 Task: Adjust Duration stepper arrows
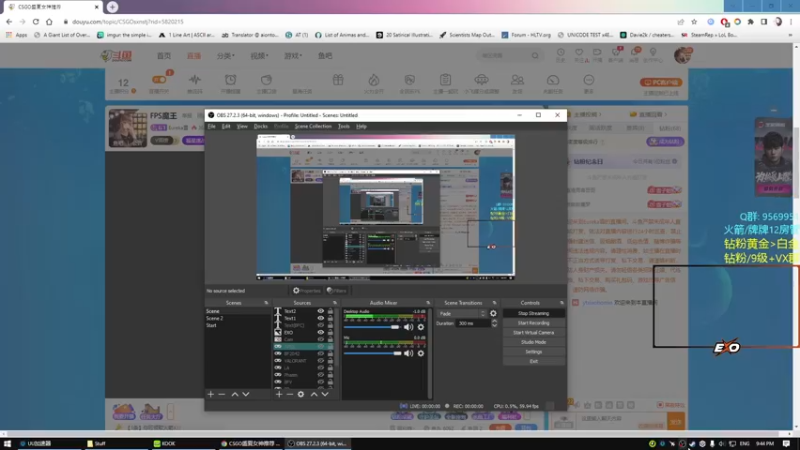click(494, 323)
